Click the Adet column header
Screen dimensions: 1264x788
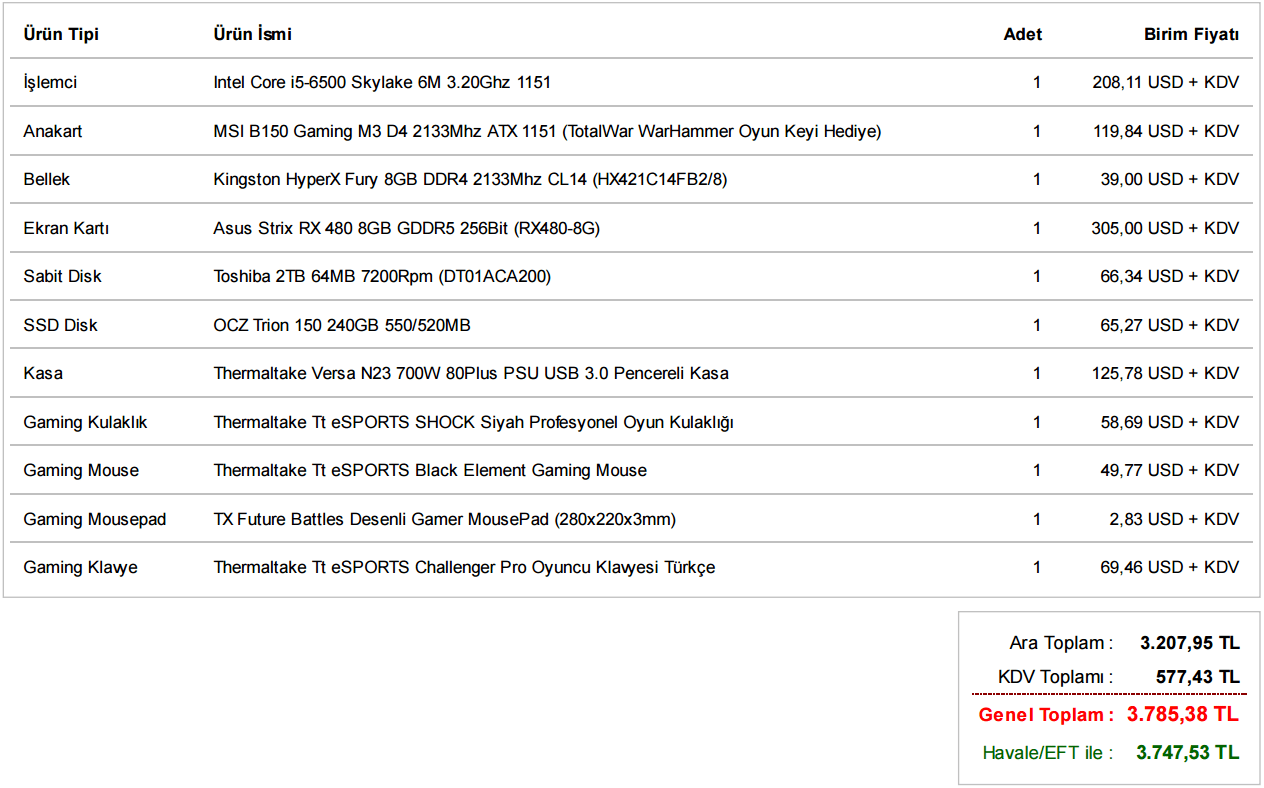coord(1022,34)
